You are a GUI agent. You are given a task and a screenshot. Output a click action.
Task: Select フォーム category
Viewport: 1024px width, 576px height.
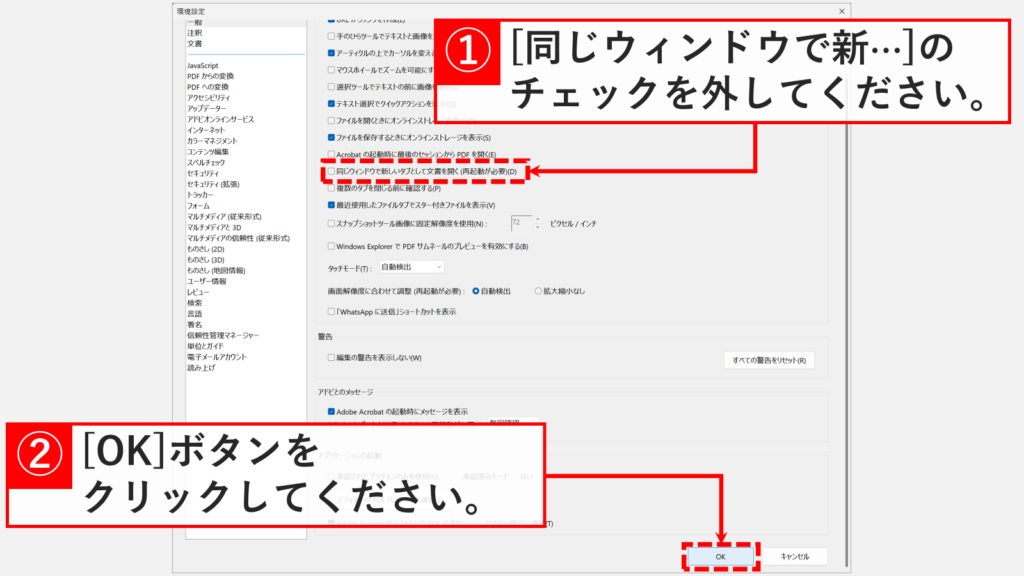(198, 206)
